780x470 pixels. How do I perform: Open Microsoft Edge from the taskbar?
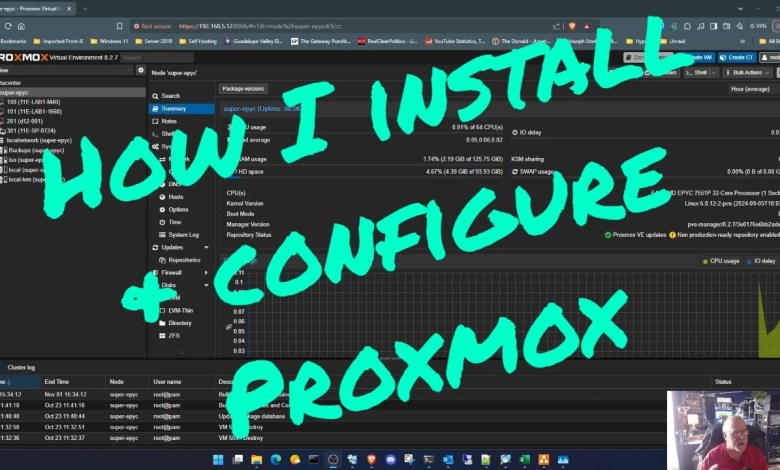pos(276,460)
